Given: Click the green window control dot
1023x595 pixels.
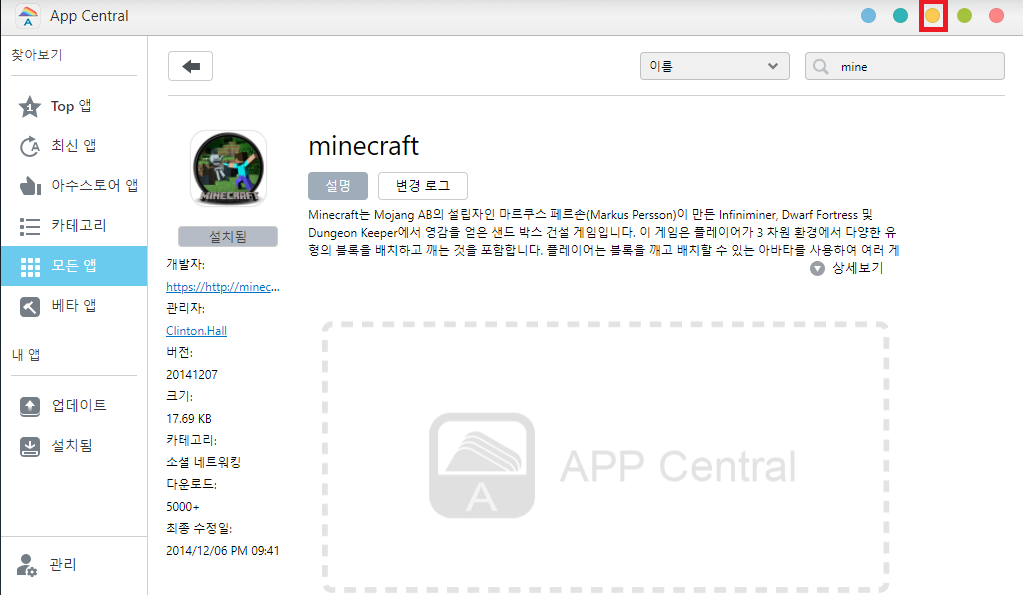Looking at the screenshot, I should click(x=964, y=16).
